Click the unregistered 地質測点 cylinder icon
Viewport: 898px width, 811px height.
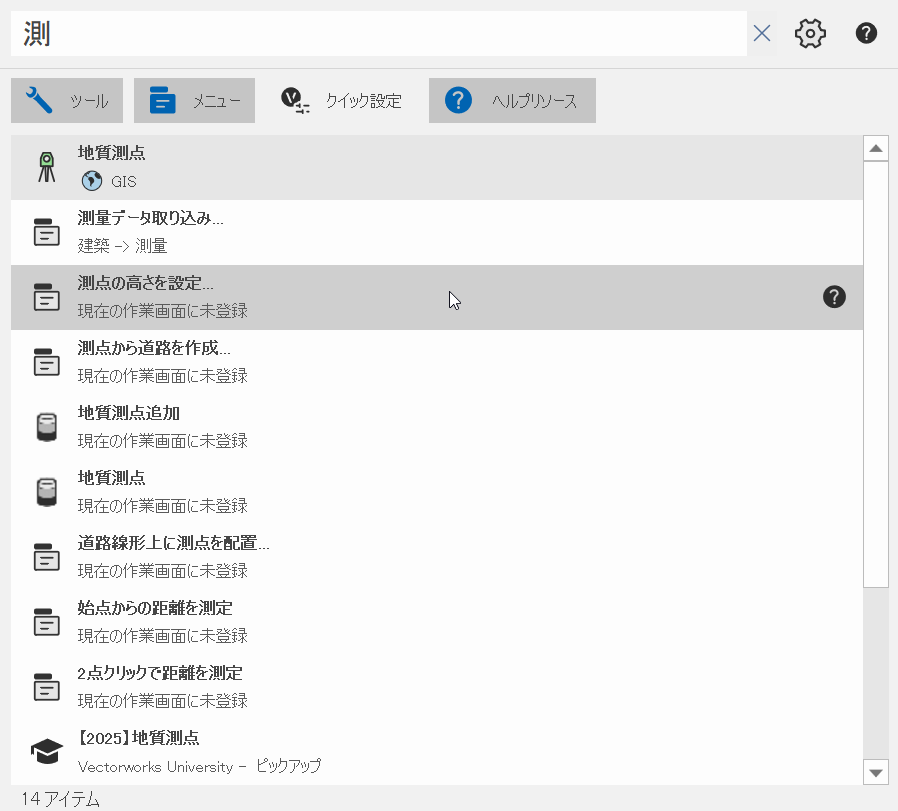46,492
